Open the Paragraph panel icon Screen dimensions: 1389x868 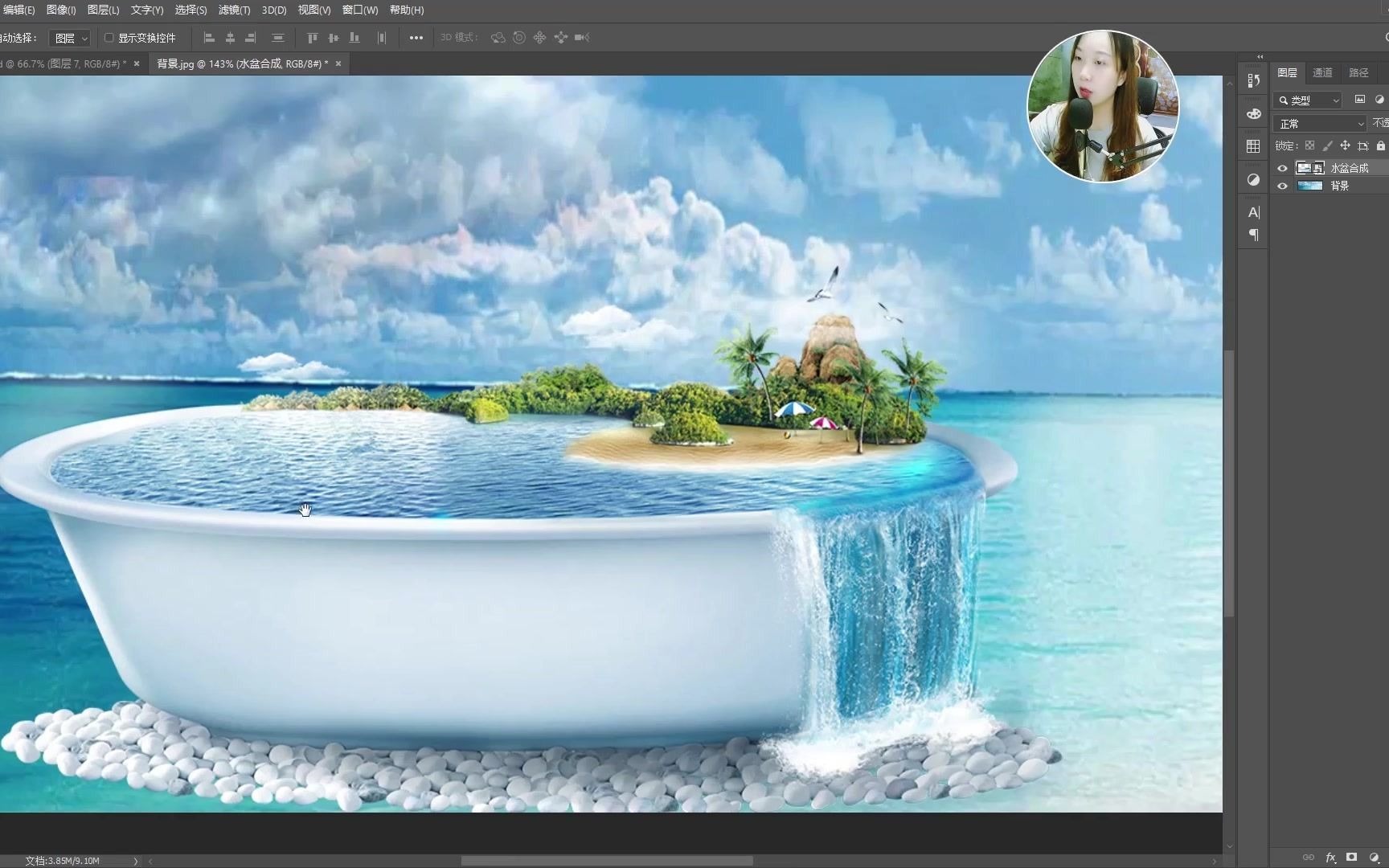pos(1253,235)
